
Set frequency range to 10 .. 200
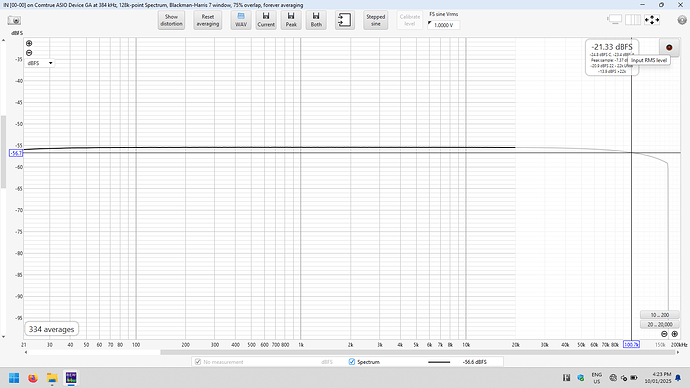coord(660,315)
